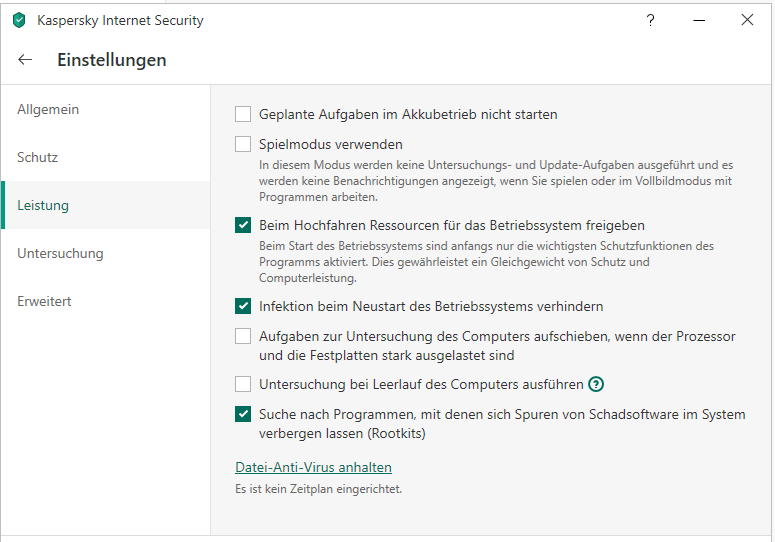The width and height of the screenshot is (775, 542).
Task: Click the Kaspersky shield logo icon
Action: pyautogui.click(x=19, y=20)
